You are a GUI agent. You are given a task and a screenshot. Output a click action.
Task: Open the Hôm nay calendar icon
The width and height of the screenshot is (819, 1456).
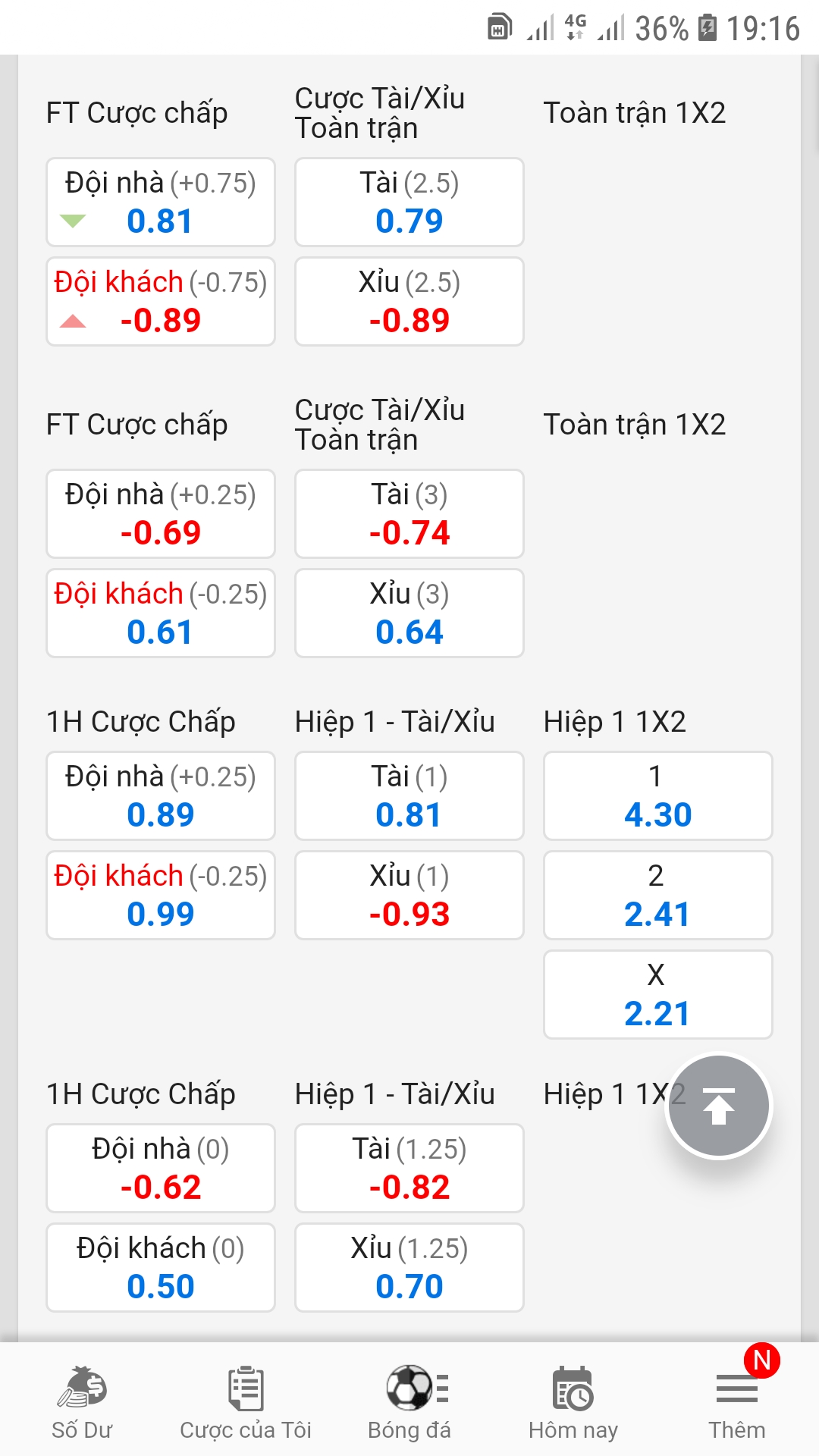coord(573,1389)
